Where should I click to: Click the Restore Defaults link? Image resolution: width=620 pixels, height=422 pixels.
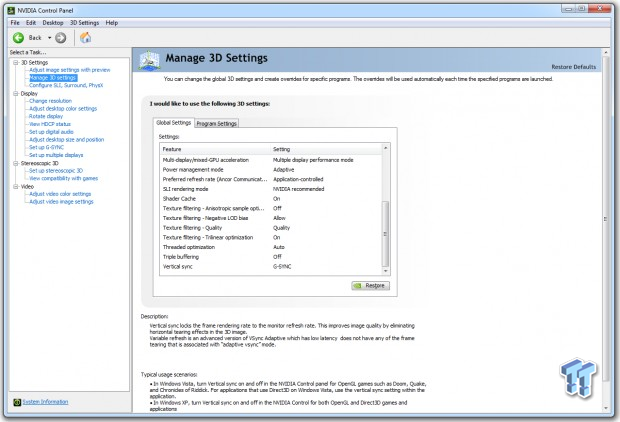[x=573, y=67]
